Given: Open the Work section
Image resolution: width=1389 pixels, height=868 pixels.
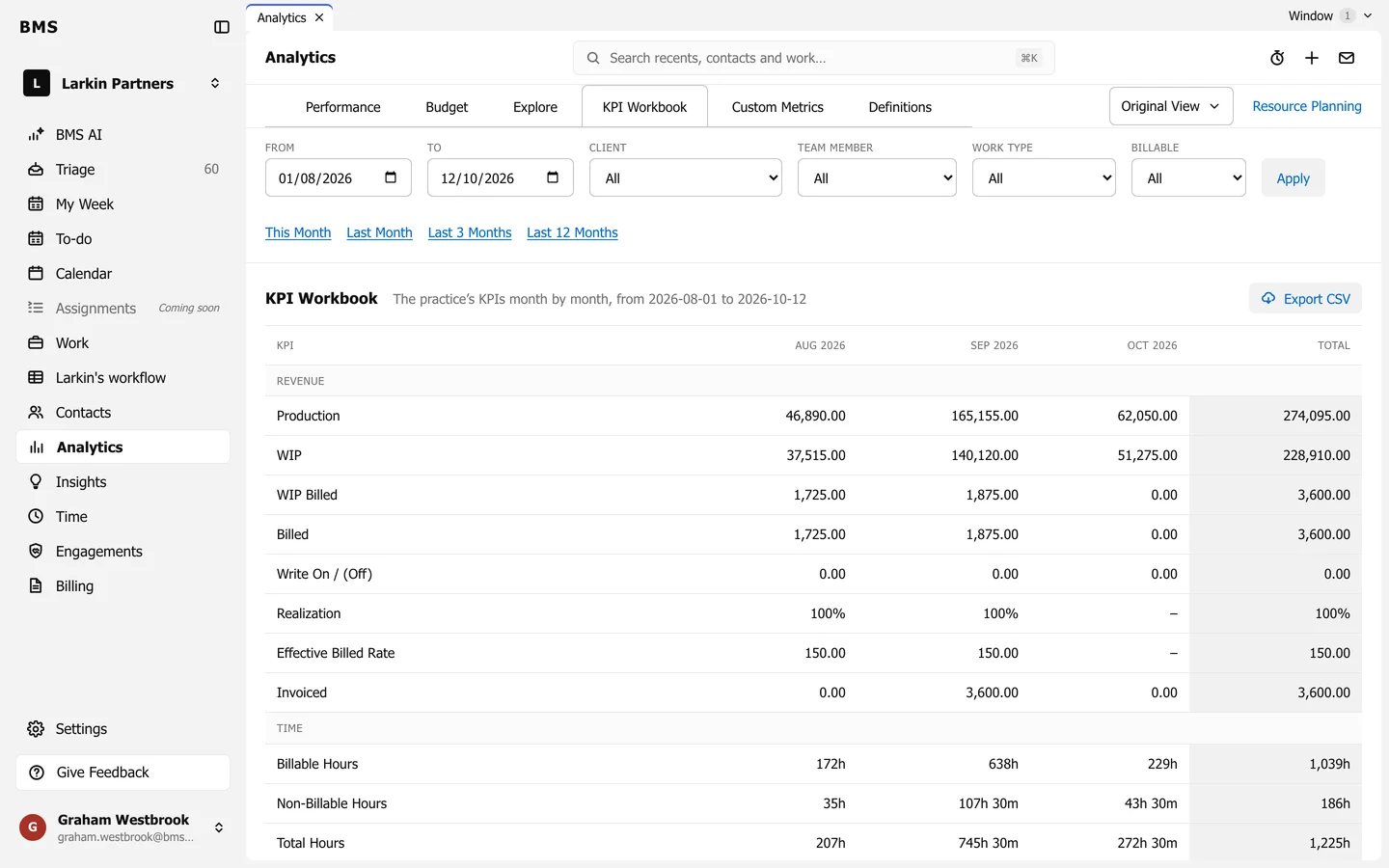Looking at the screenshot, I should (123, 343).
